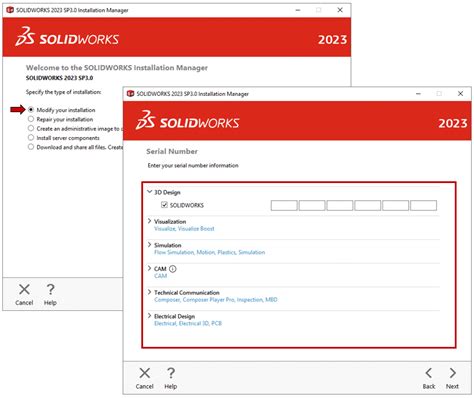The image size is (474, 398).
Task: Minimize the front Installation Manager window
Action: click(x=418, y=94)
